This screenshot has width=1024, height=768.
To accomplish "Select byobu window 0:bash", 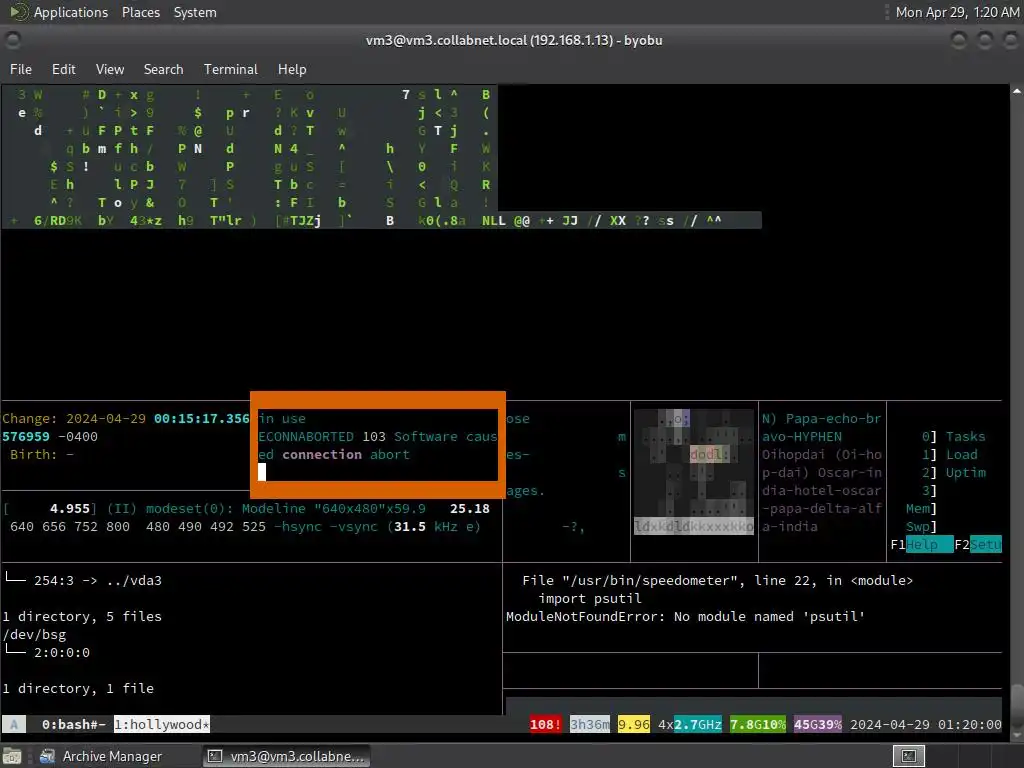I will [74, 724].
